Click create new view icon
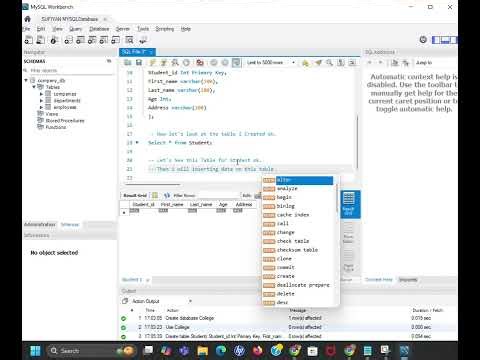 click(92, 40)
